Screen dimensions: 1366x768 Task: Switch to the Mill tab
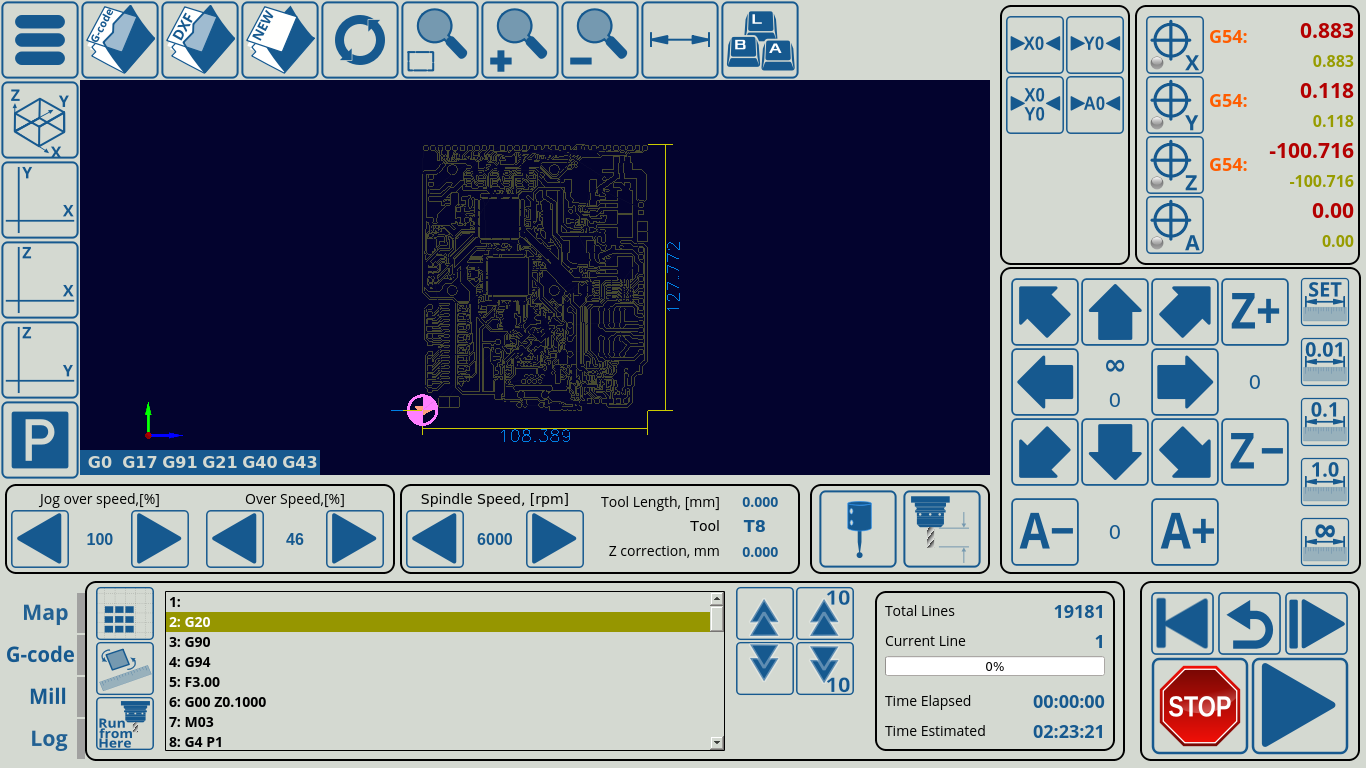point(47,696)
